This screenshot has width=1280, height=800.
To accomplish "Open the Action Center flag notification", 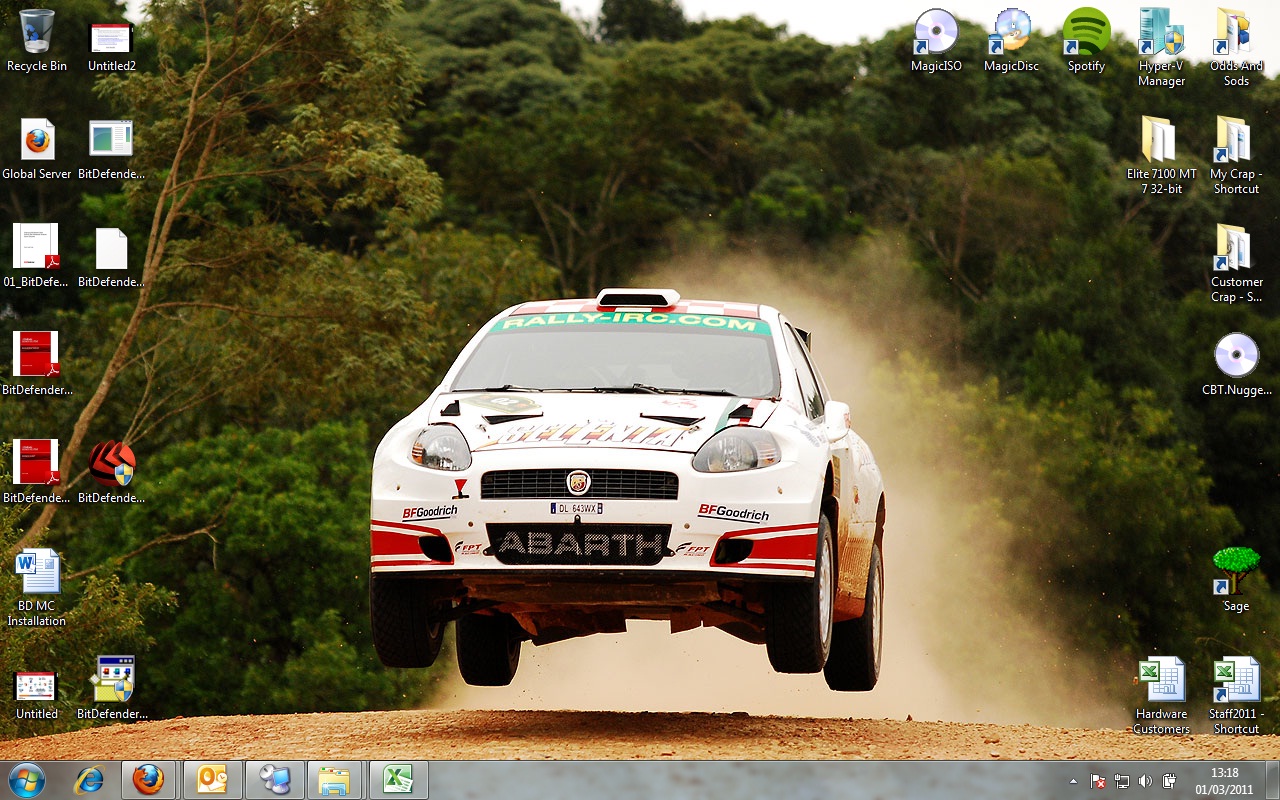I will [x=1098, y=781].
